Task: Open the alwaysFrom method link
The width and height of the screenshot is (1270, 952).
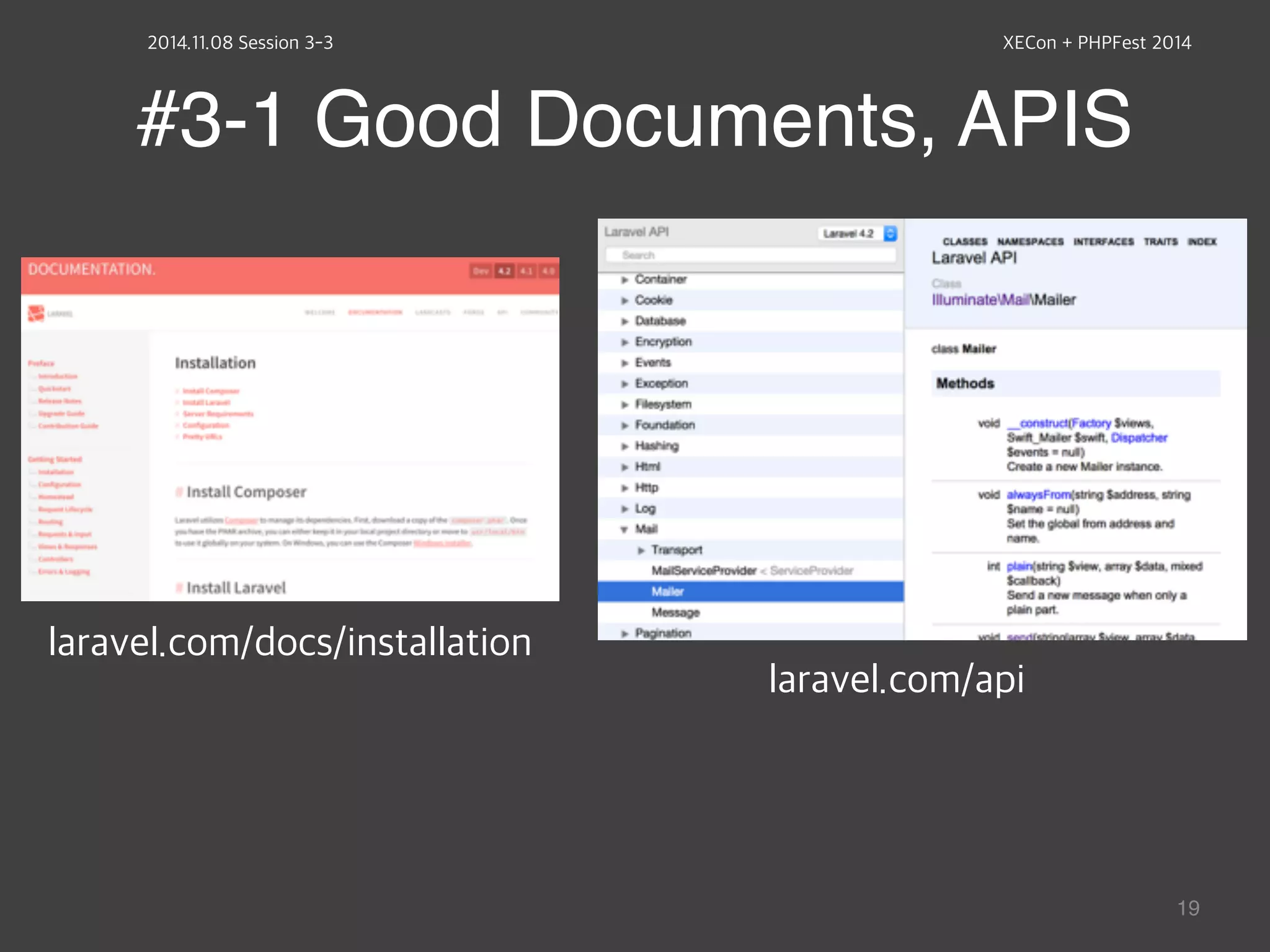Action: [x=1039, y=495]
